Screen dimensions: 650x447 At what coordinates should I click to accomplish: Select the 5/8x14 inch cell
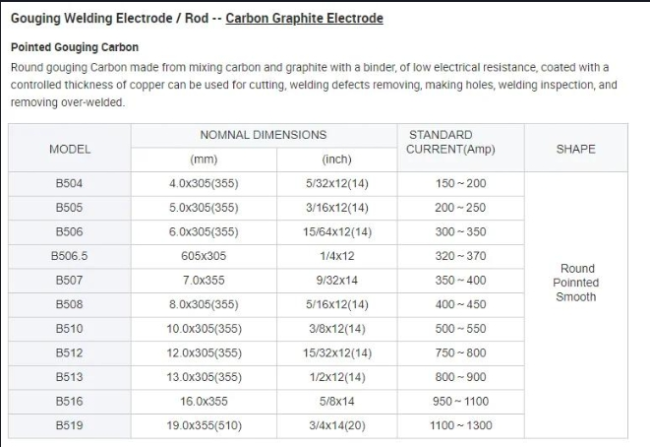[337, 401]
